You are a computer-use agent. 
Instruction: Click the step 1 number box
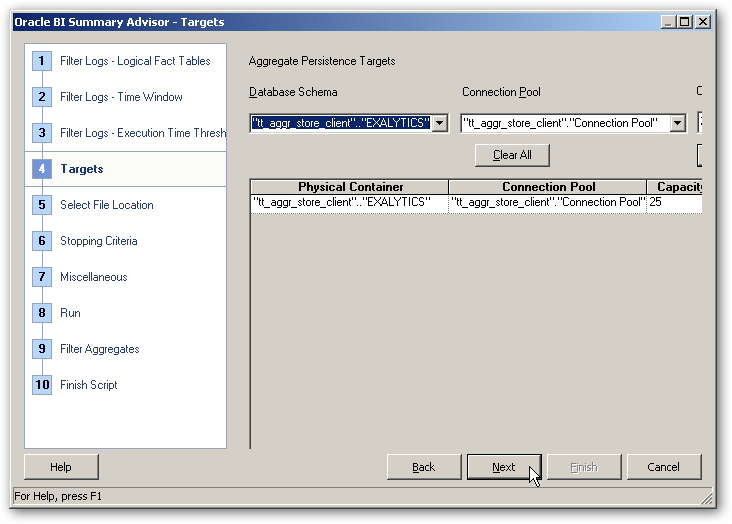(x=42, y=61)
